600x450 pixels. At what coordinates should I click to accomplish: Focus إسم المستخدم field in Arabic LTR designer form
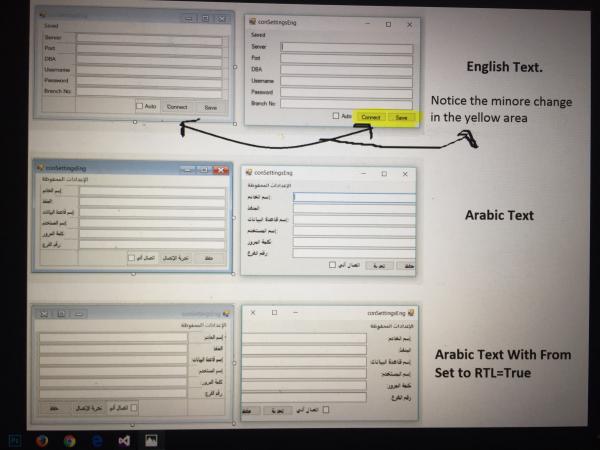click(152, 223)
